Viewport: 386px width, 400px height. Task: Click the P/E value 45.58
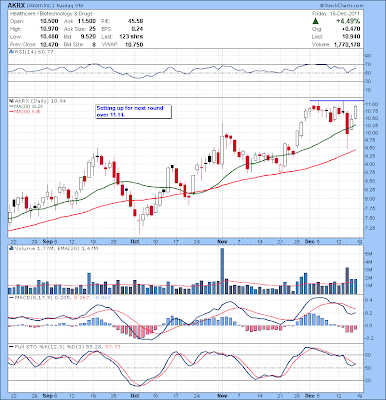135,21
